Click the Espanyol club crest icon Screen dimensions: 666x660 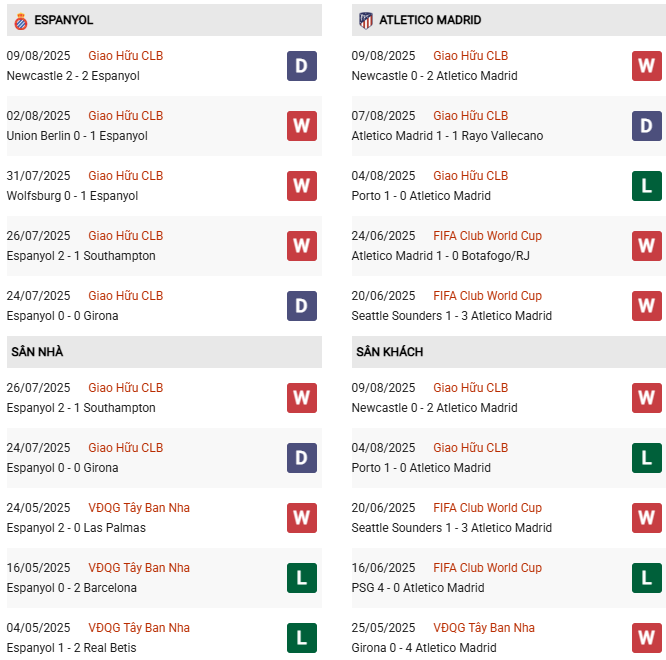[x=20, y=20]
